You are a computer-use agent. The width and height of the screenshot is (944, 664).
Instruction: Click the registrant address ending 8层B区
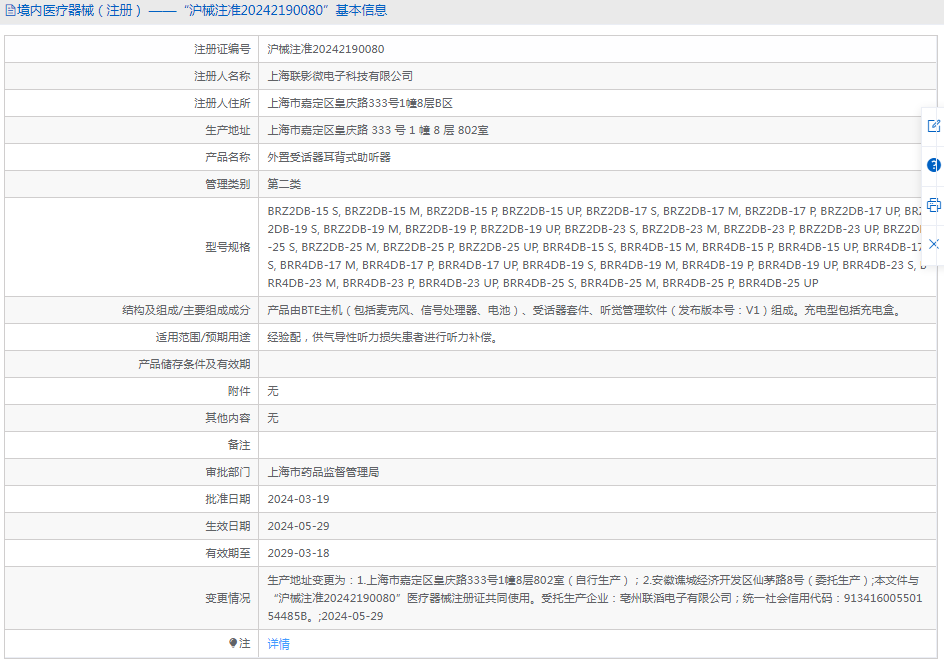(360, 104)
